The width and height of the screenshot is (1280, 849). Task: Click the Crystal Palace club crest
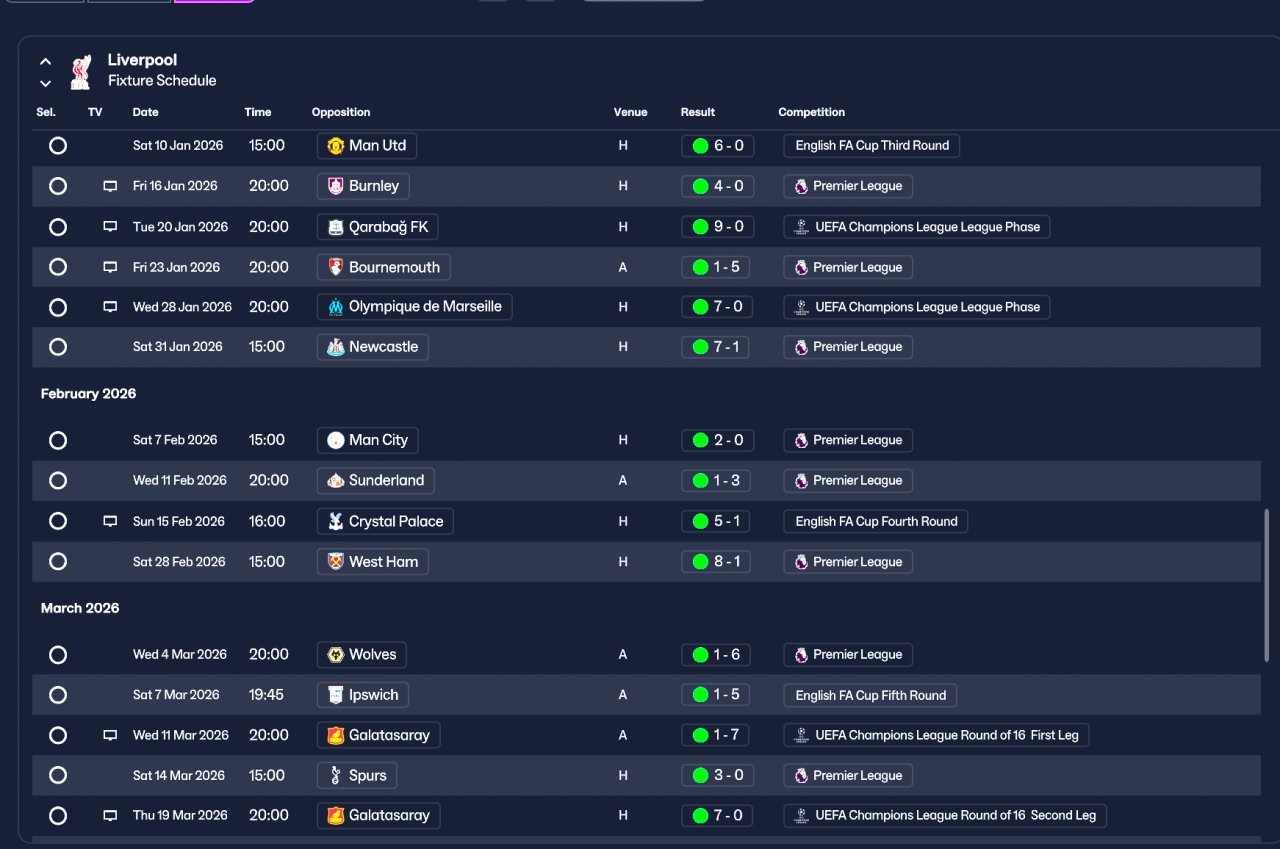pyautogui.click(x=336, y=521)
